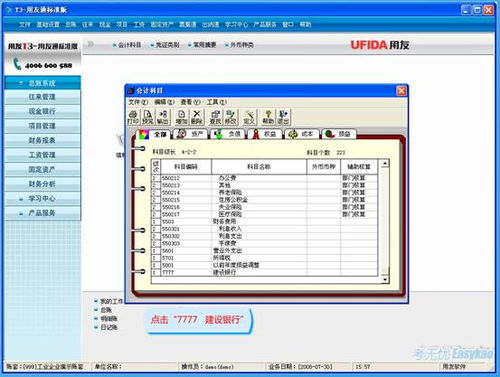Select 财务分析 in the sidebar
500x377 pixels.
[42, 184]
